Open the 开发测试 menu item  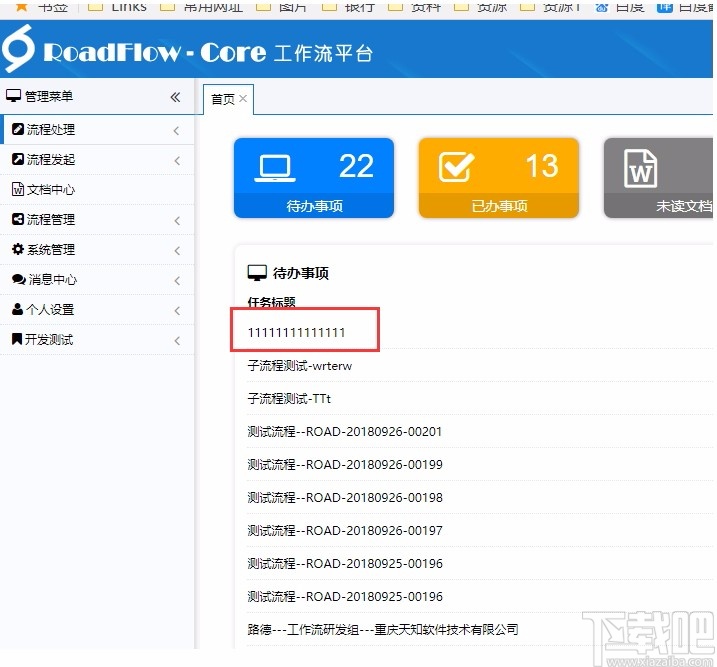pos(97,340)
